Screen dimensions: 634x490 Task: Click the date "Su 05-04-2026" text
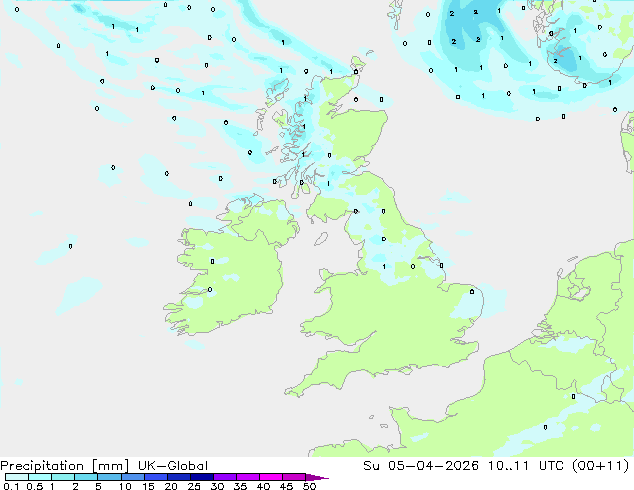(421, 466)
